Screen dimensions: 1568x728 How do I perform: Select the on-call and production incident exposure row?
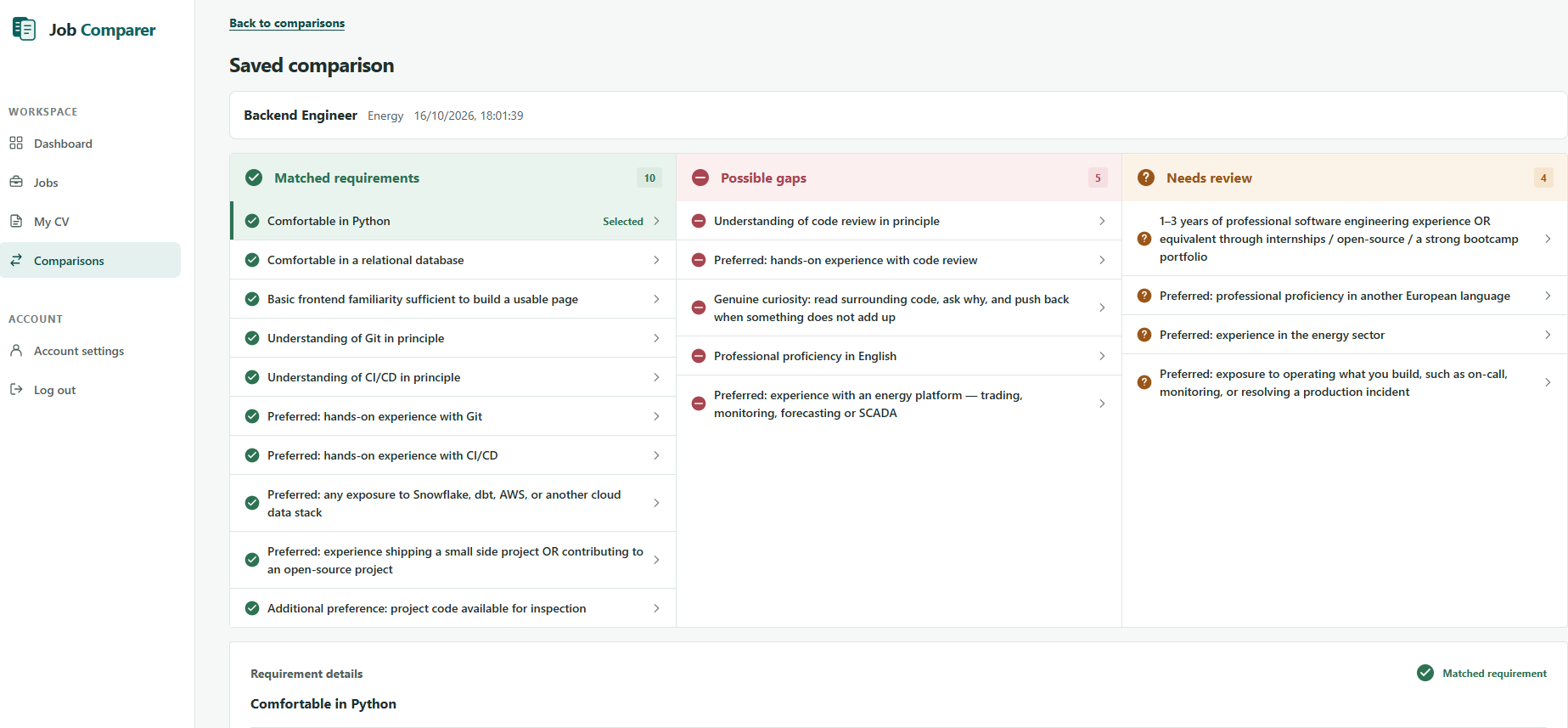click(1345, 382)
